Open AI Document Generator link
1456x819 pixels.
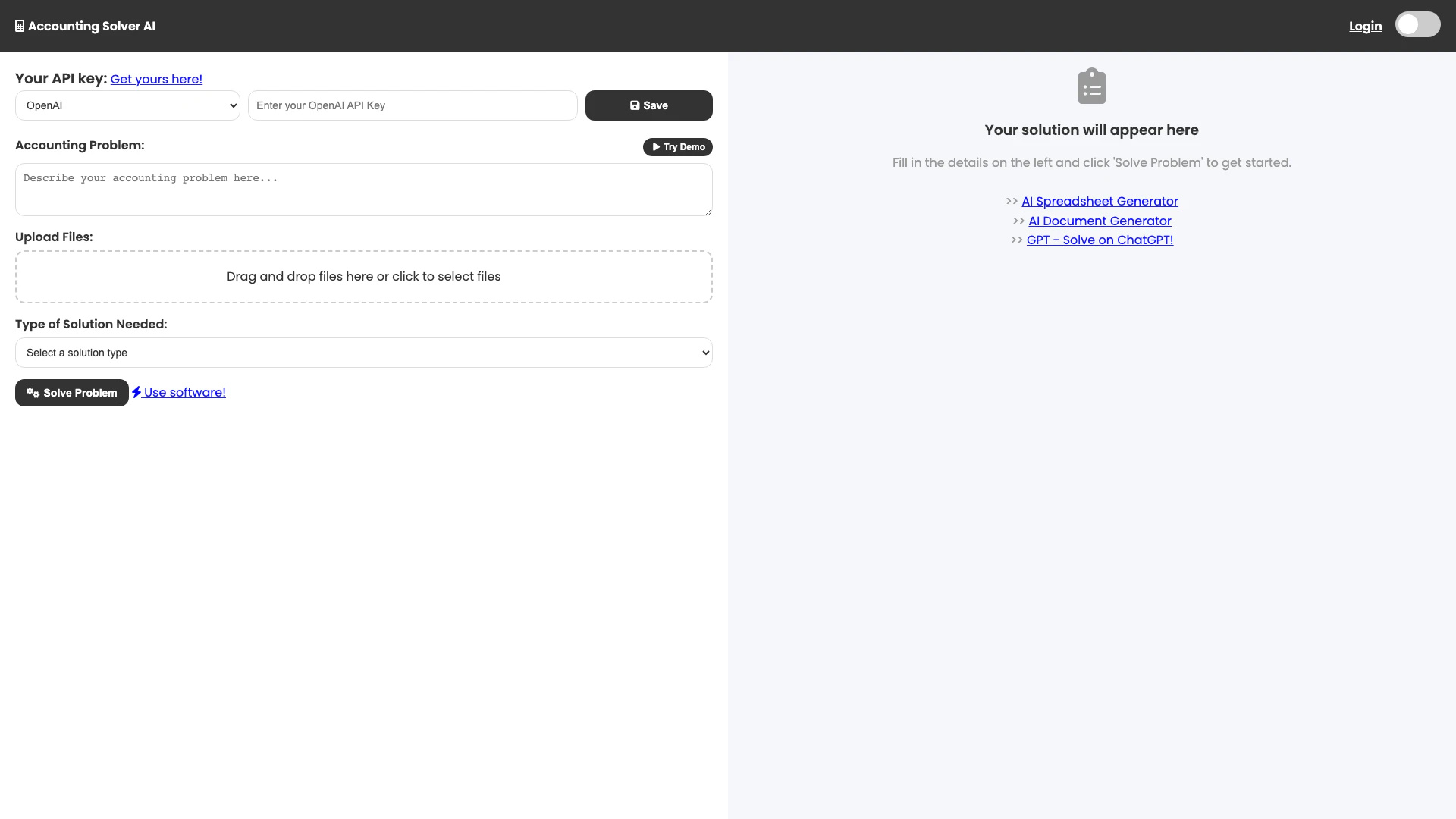pos(1100,221)
